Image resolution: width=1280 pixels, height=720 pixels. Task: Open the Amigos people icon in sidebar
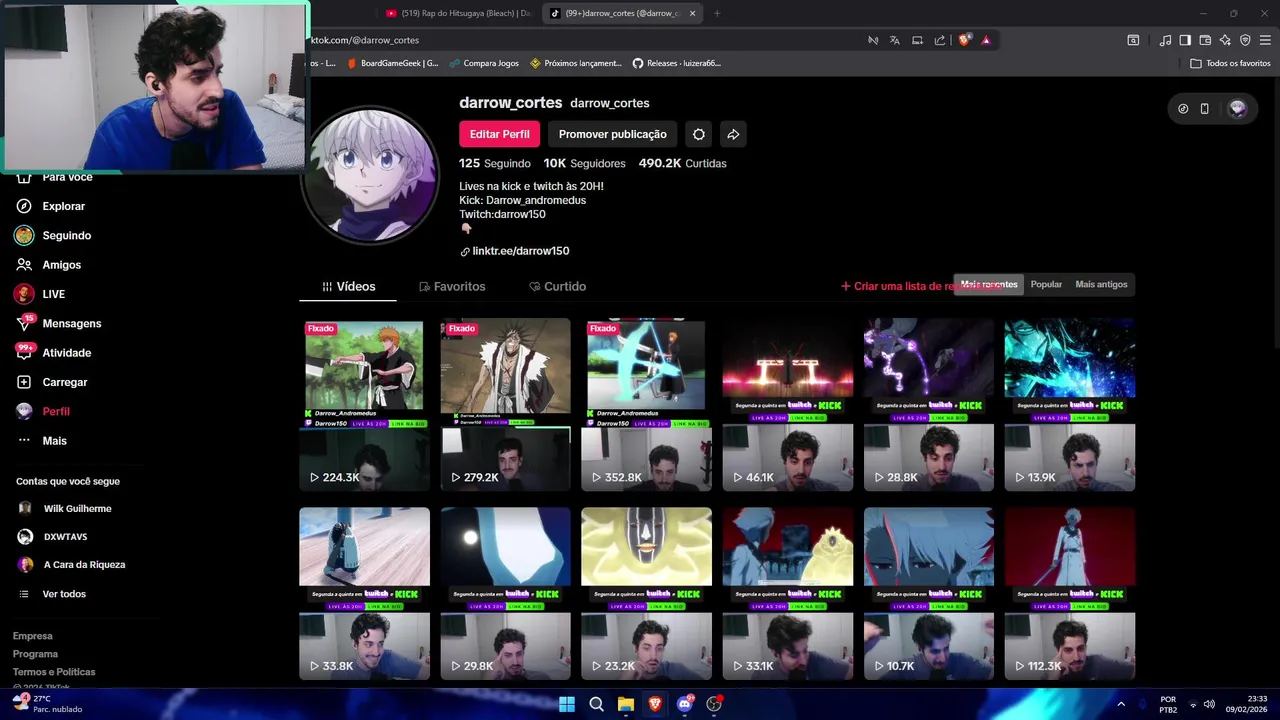(24, 265)
